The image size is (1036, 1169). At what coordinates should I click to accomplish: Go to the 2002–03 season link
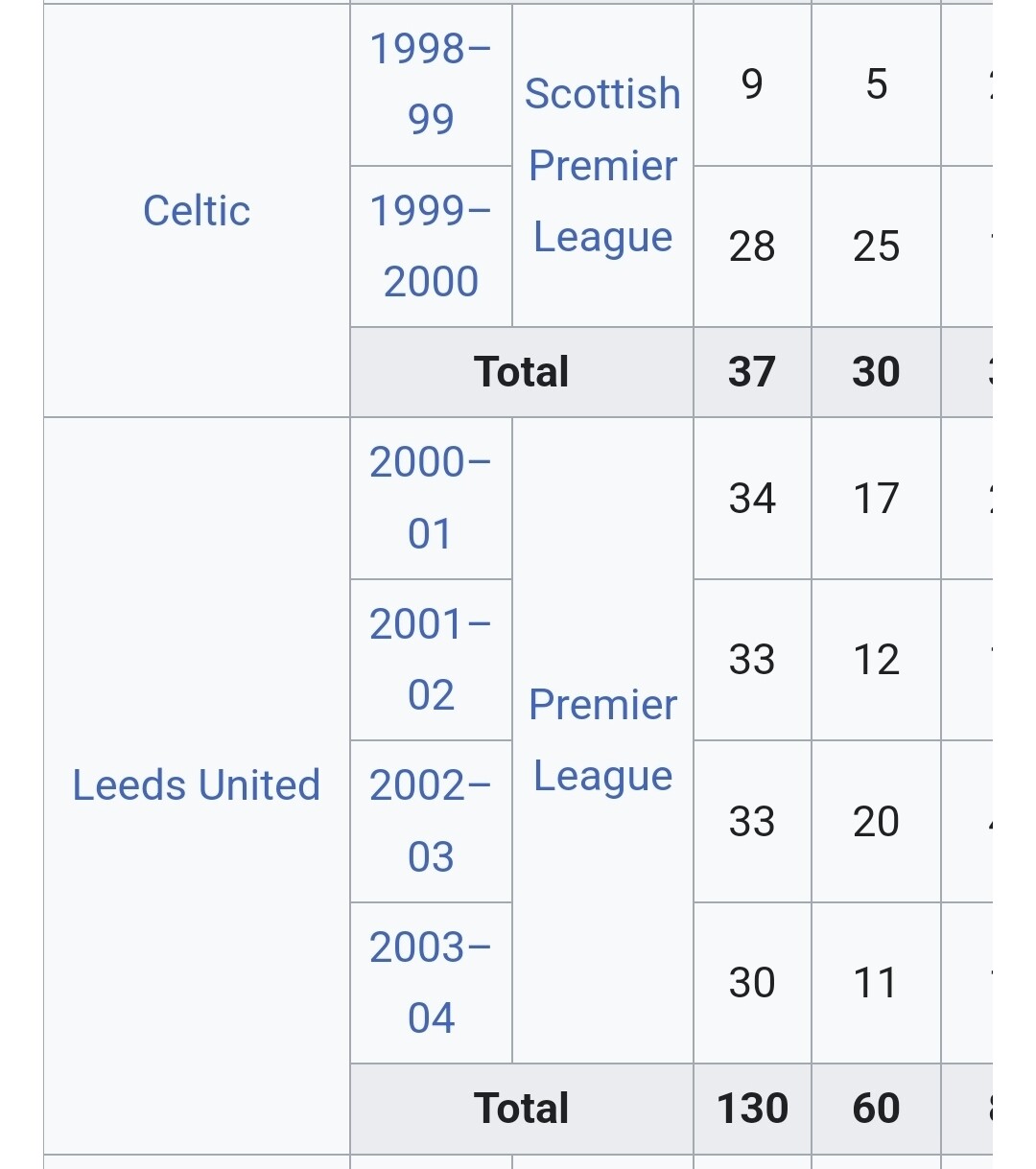[x=431, y=821]
